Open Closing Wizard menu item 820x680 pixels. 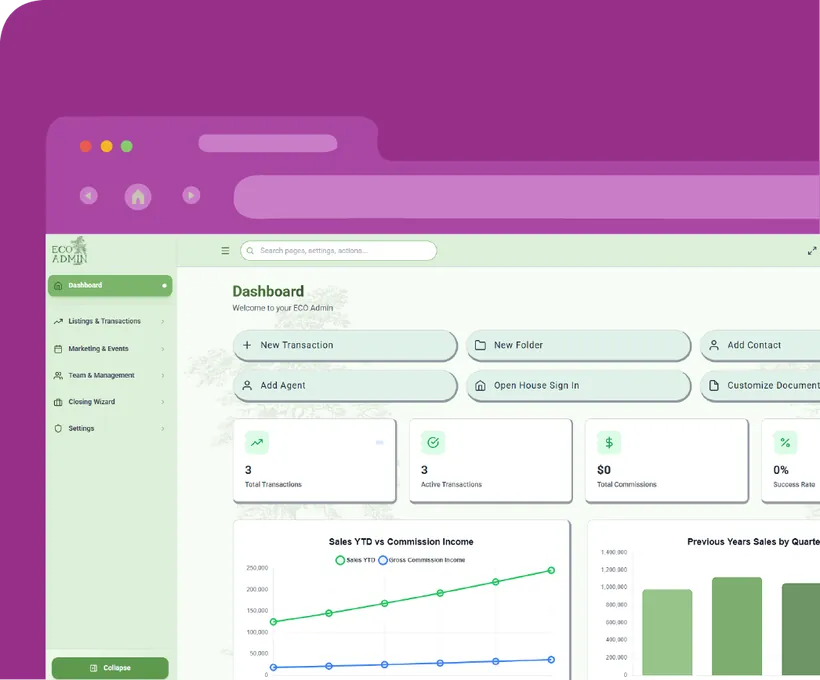[x=110, y=402]
